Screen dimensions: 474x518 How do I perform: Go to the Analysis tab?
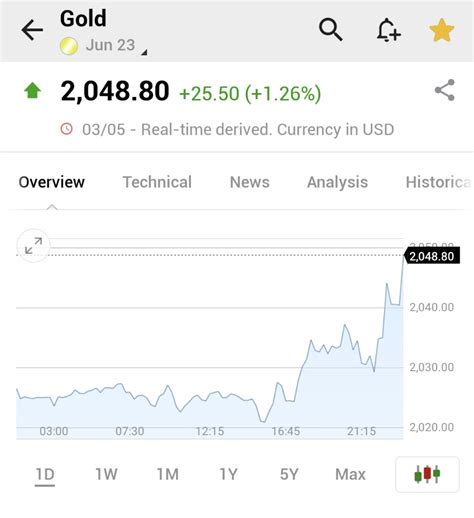[x=337, y=182]
